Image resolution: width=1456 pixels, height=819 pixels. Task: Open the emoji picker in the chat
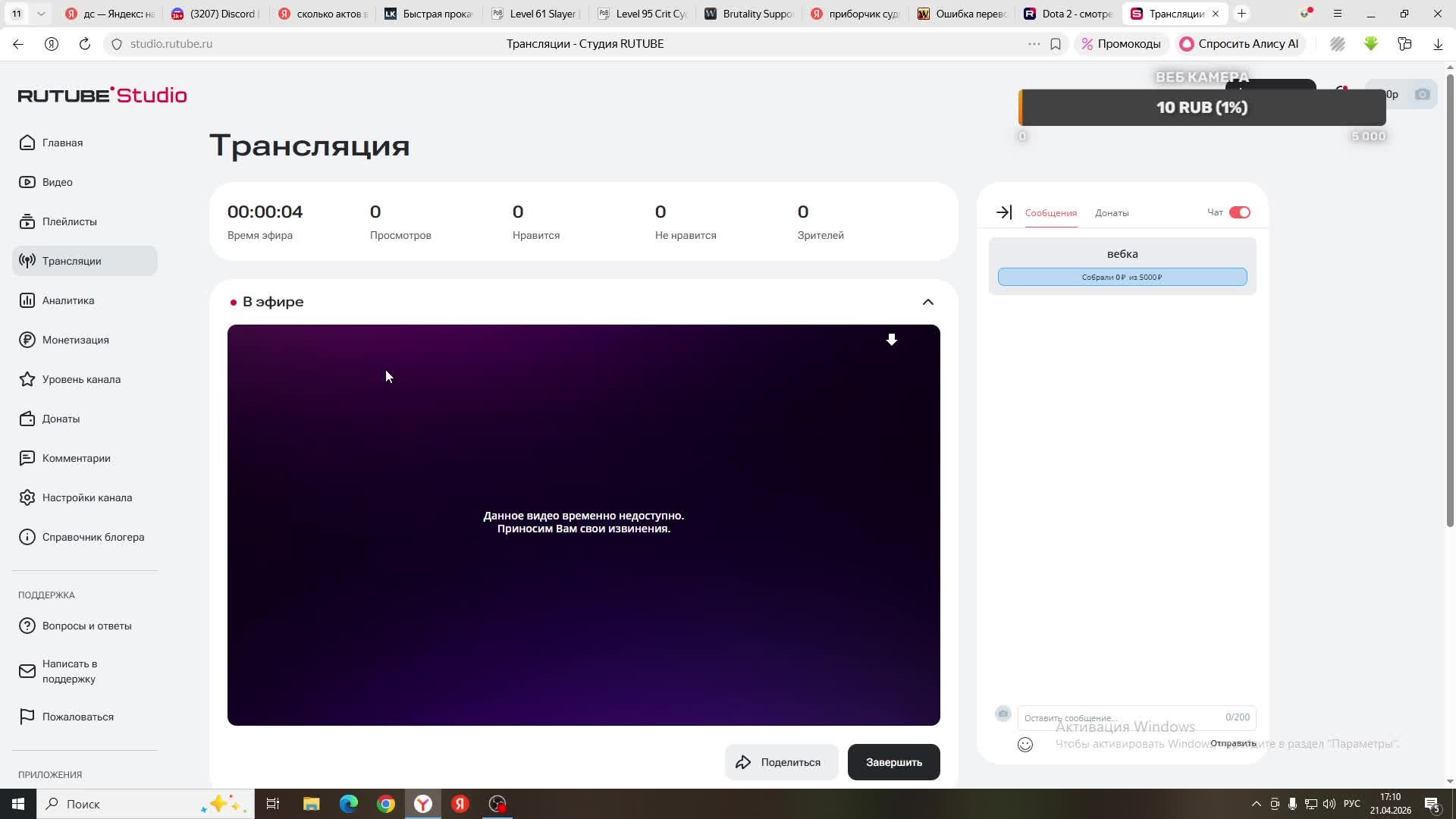tap(1025, 745)
